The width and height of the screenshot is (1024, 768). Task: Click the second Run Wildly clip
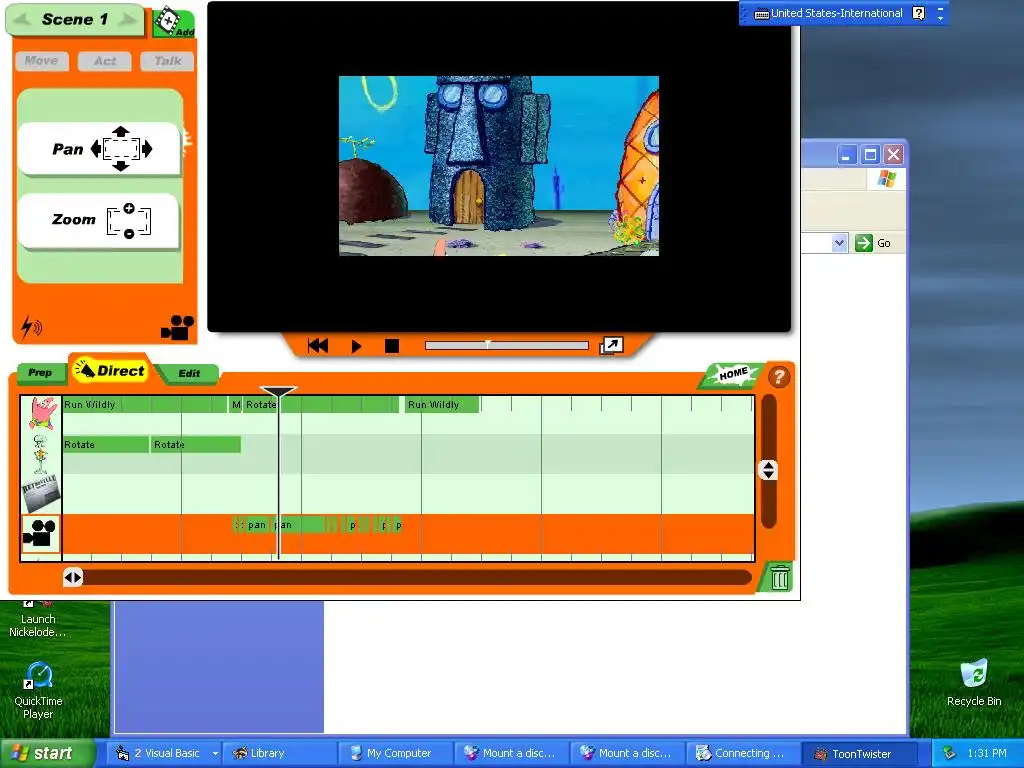click(x=442, y=405)
